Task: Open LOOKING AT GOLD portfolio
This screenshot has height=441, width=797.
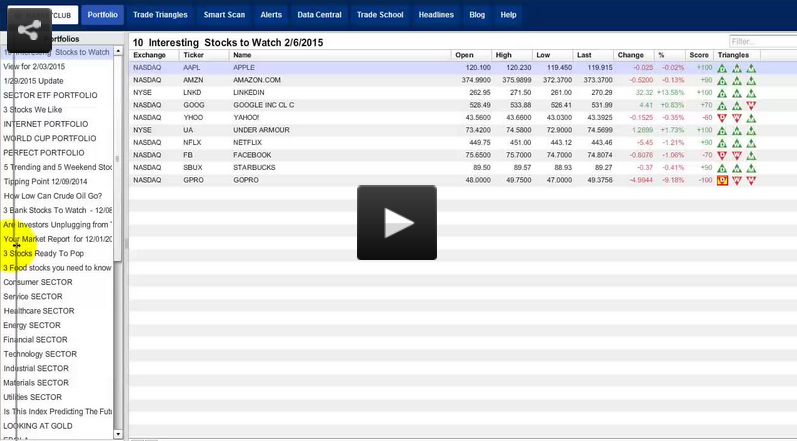Action: coord(38,426)
